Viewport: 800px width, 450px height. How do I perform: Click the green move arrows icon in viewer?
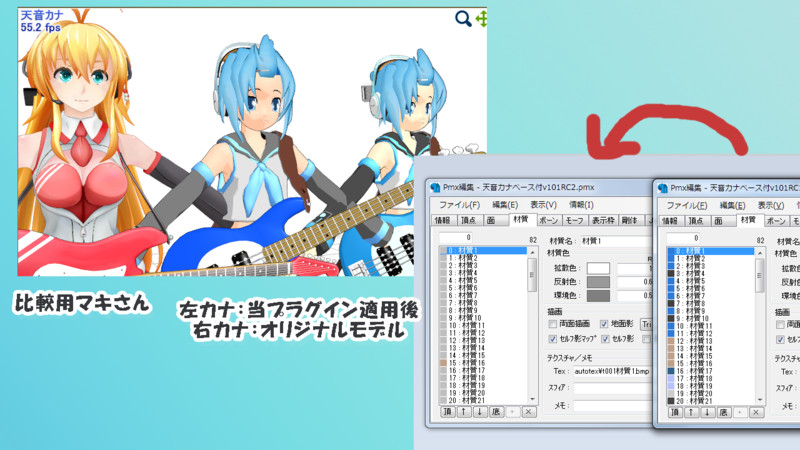point(481,19)
